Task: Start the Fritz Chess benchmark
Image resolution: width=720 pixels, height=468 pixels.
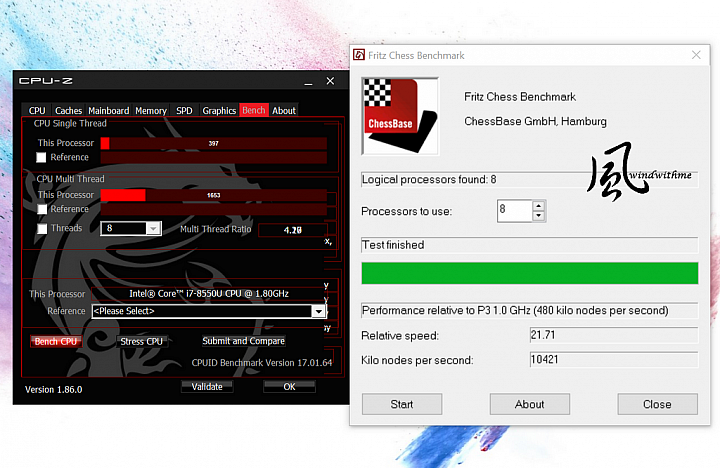Action: click(x=402, y=404)
